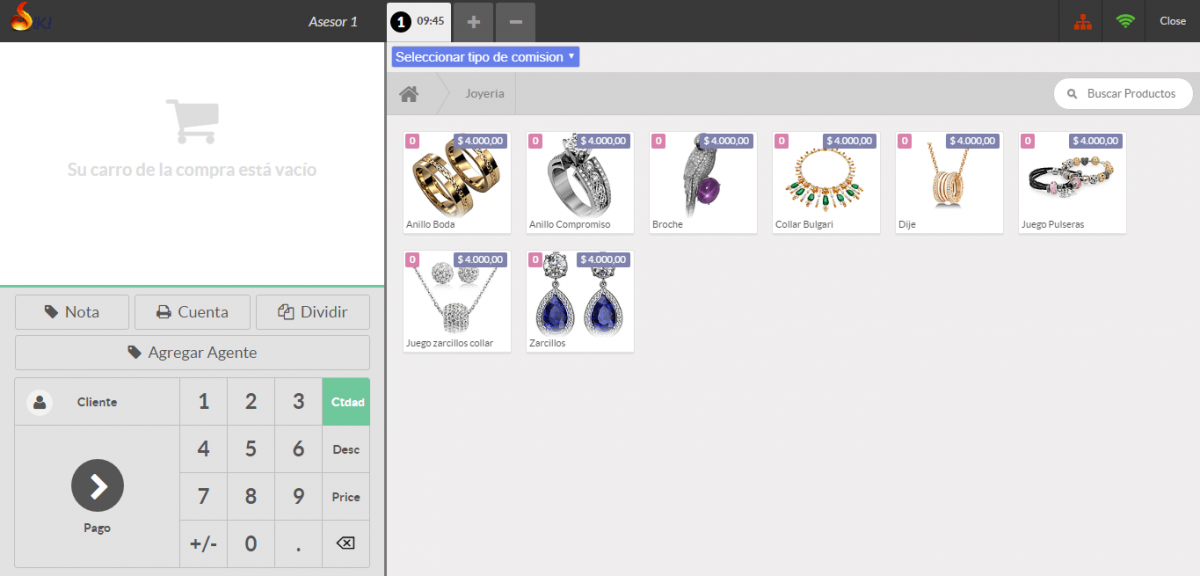Click the Dividir button

[313, 312]
